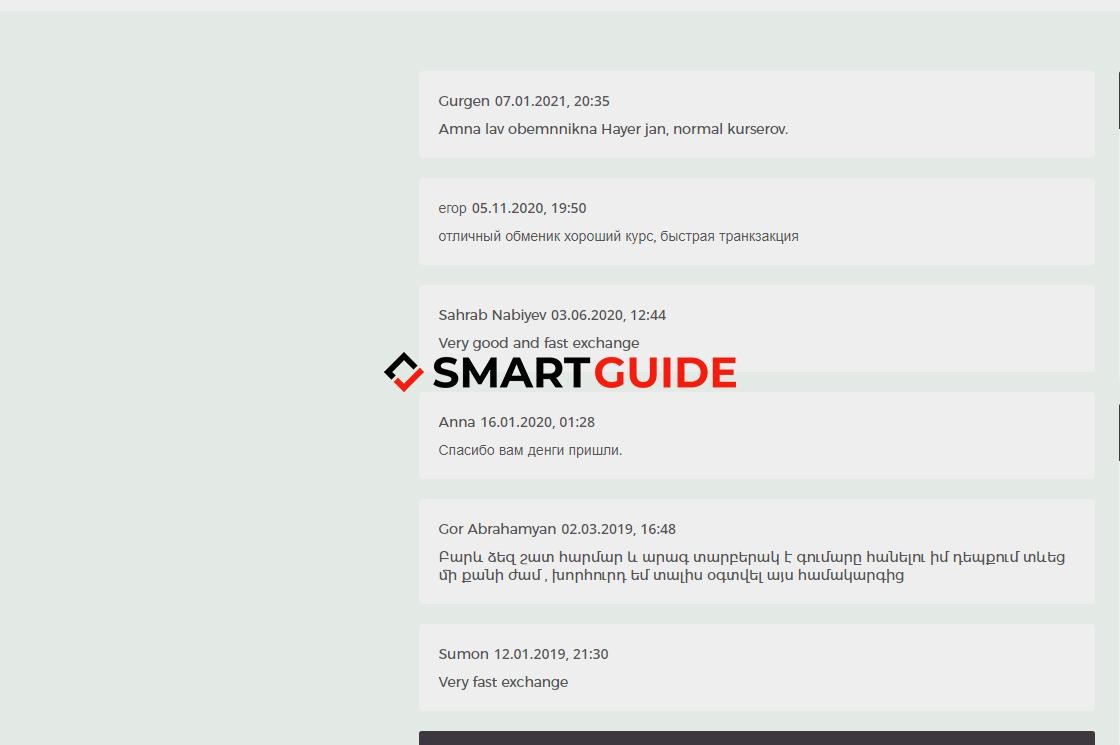Click reviewer name егор
Viewport: 1120px width, 745px height.
click(452, 209)
